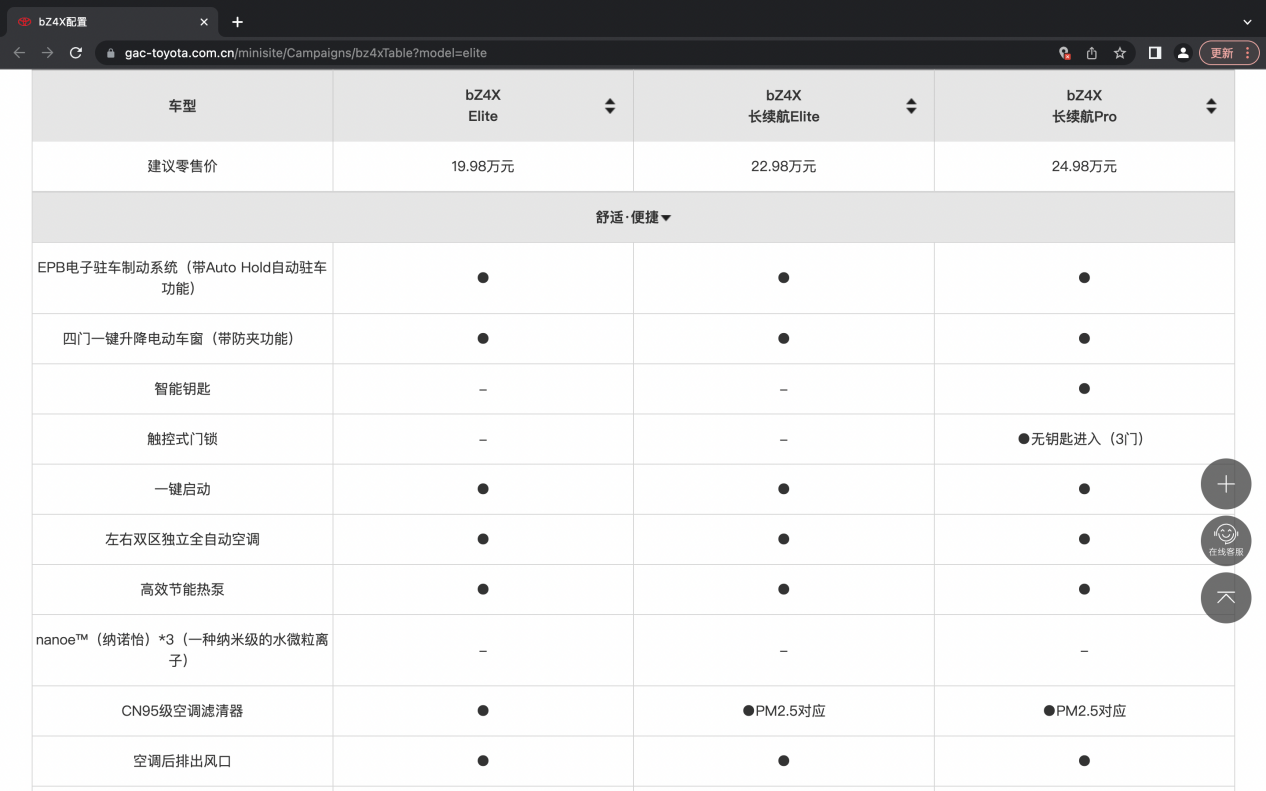1266x791 pixels.
Task: Open model selector for 长续航Pro
Action: click(x=1211, y=106)
